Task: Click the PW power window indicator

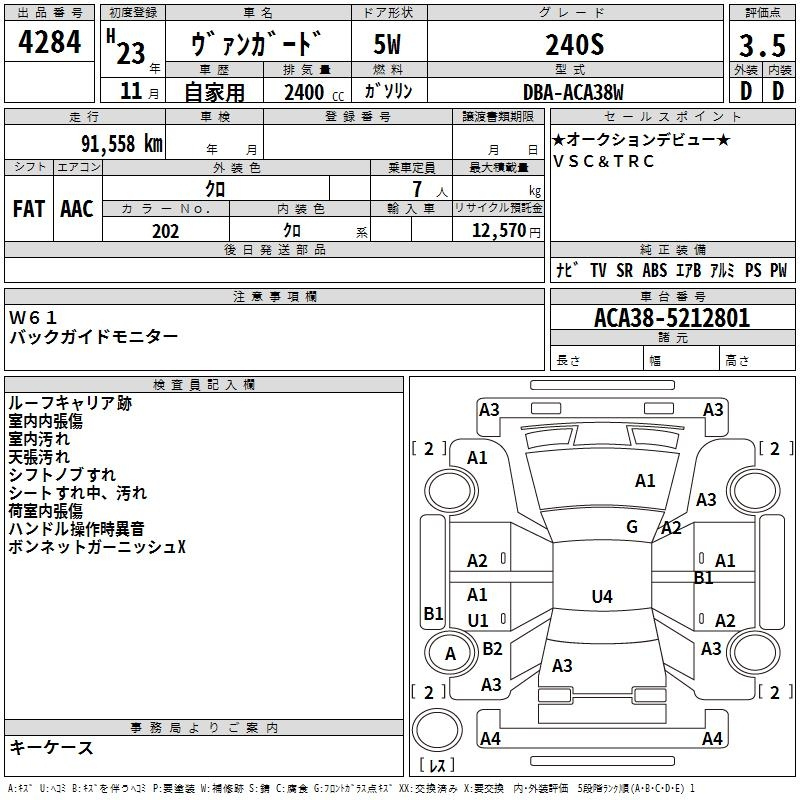Action: click(777, 270)
